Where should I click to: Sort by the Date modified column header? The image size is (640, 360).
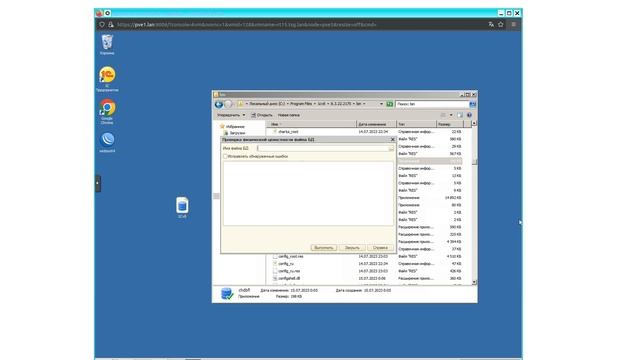[x=376, y=124]
